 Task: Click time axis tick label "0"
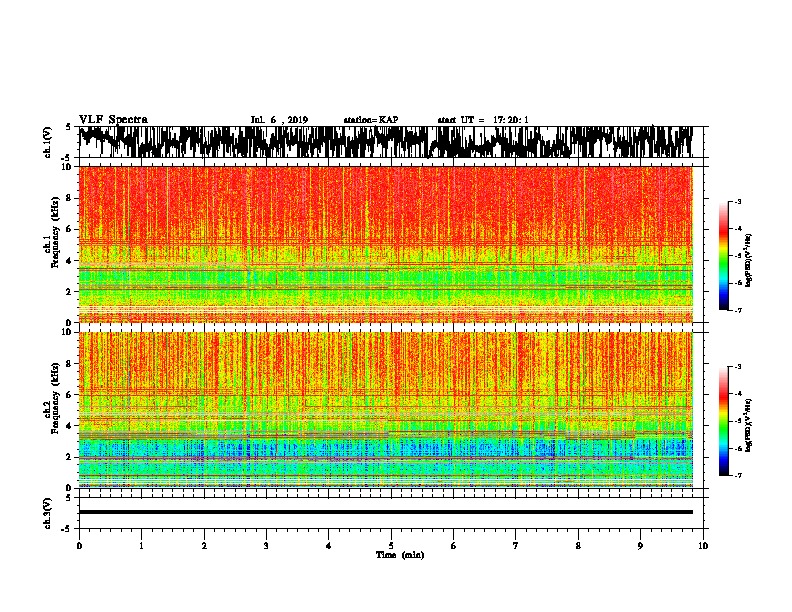79,546
